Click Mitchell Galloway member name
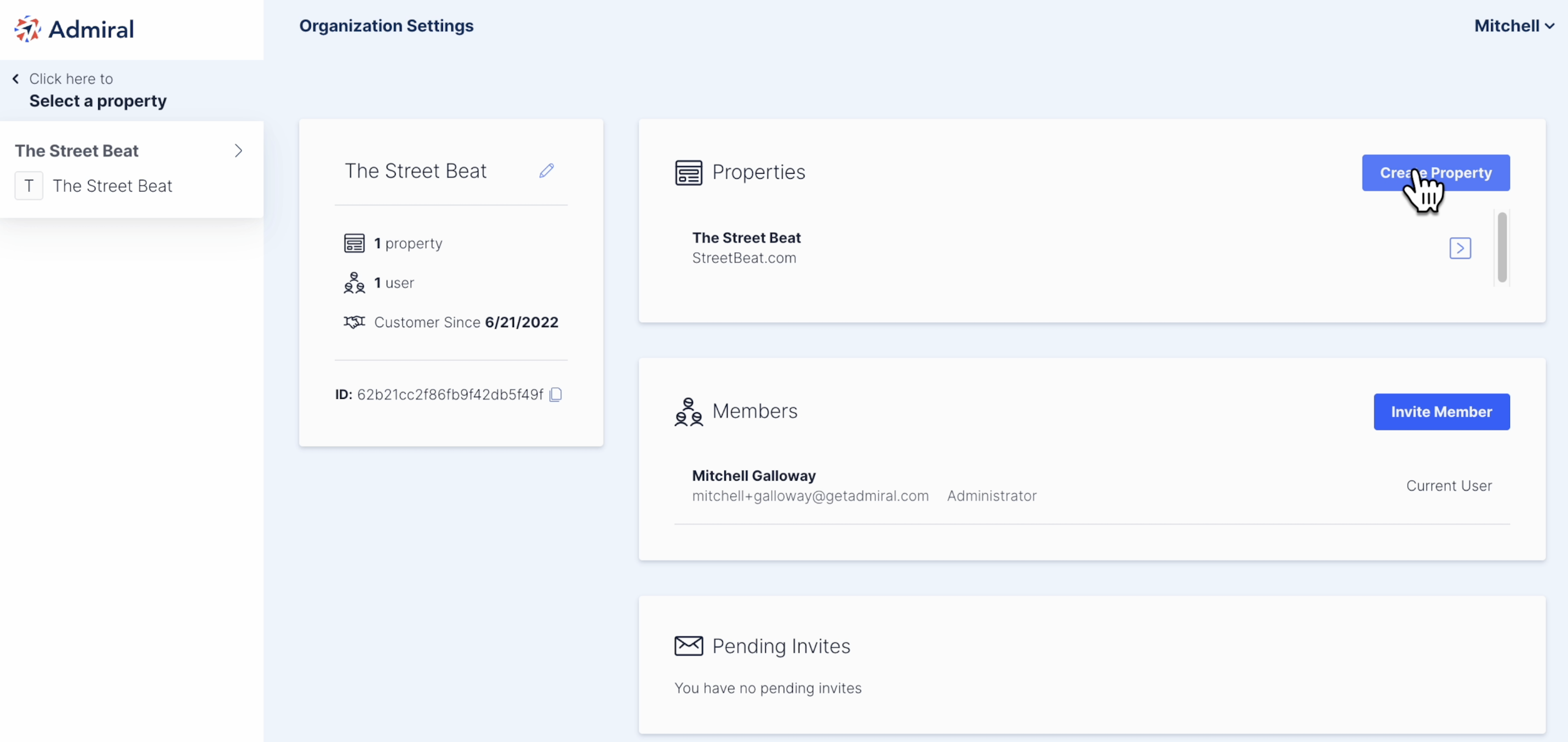The width and height of the screenshot is (1568, 742). [753, 475]
